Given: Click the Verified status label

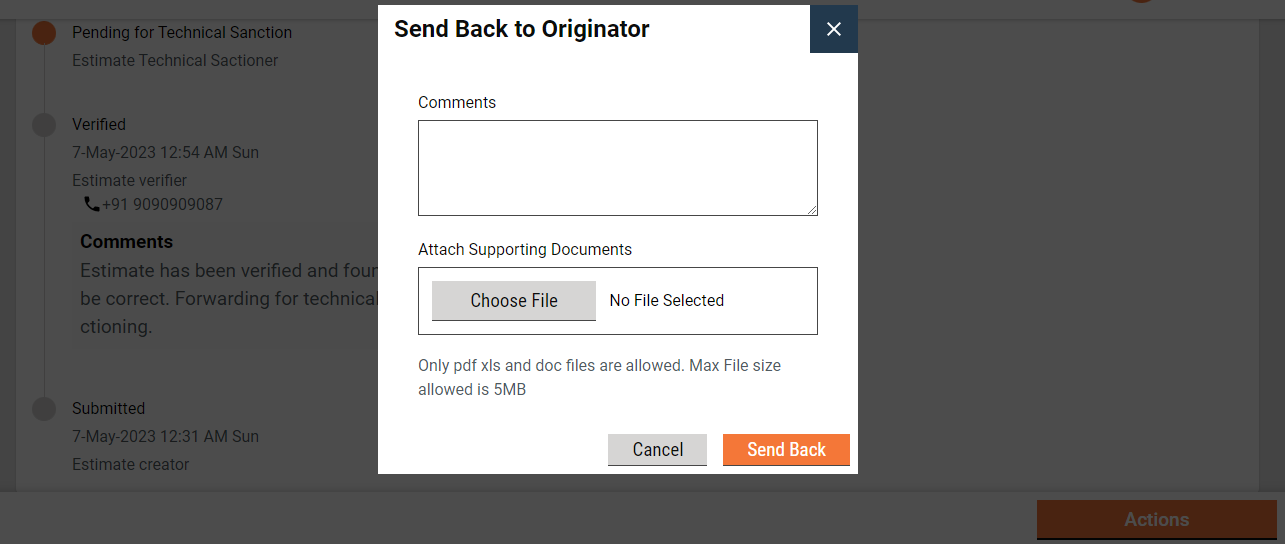Looking at the screenshot, I should coord(99,125).
